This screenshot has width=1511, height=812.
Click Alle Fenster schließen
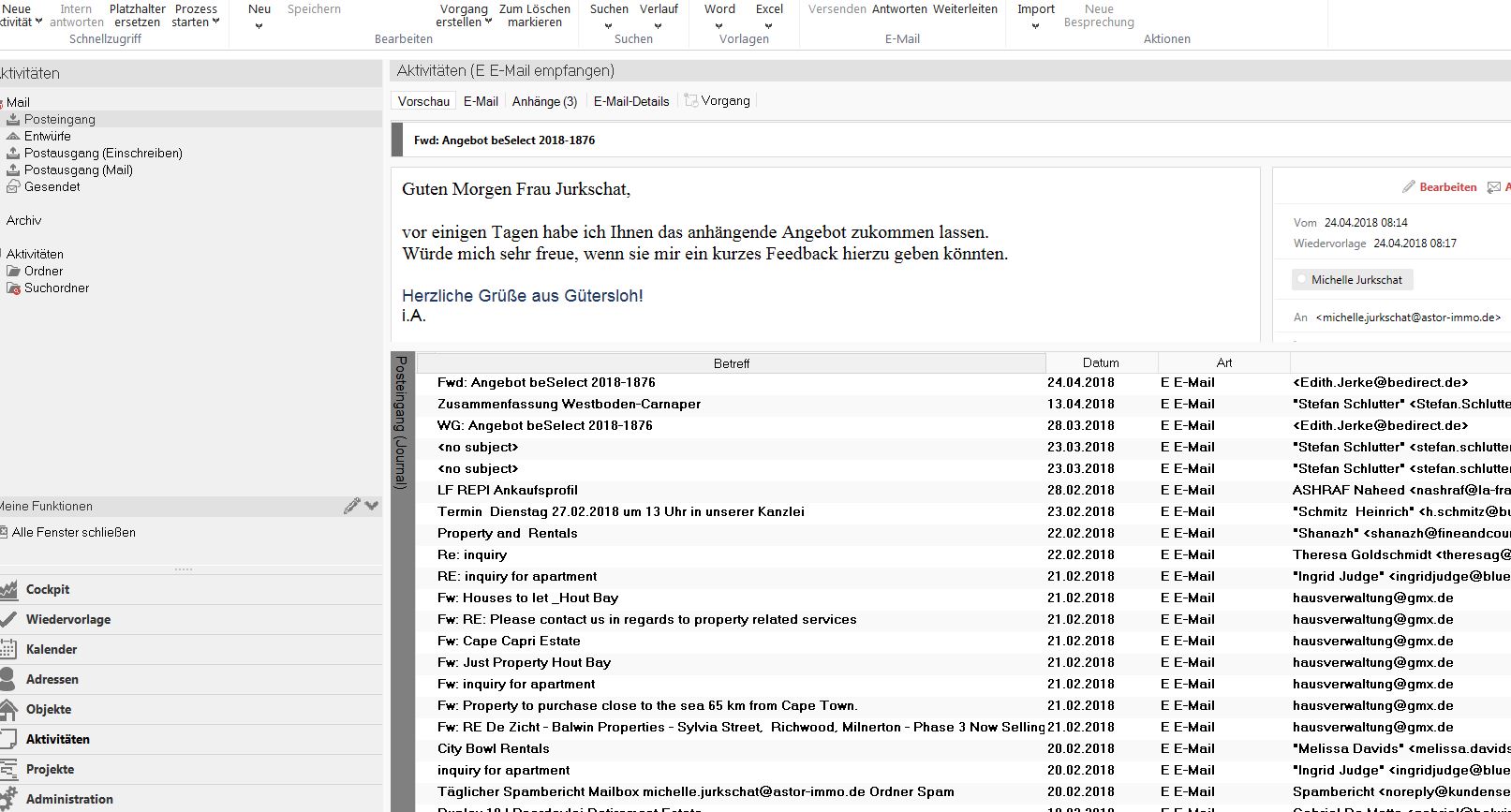pos(73,532)
